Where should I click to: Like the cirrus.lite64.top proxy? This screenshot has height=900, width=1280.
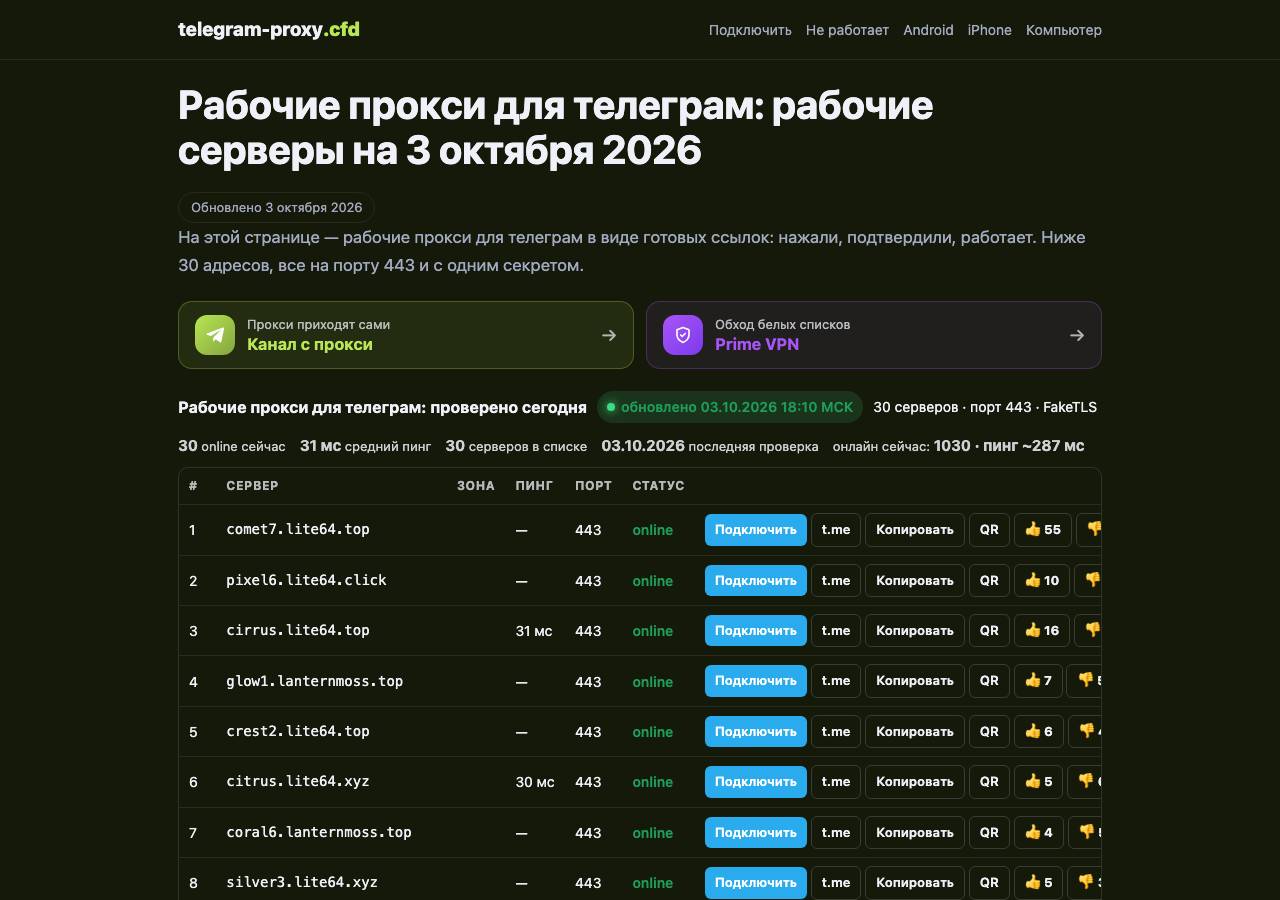point(1042,631)
